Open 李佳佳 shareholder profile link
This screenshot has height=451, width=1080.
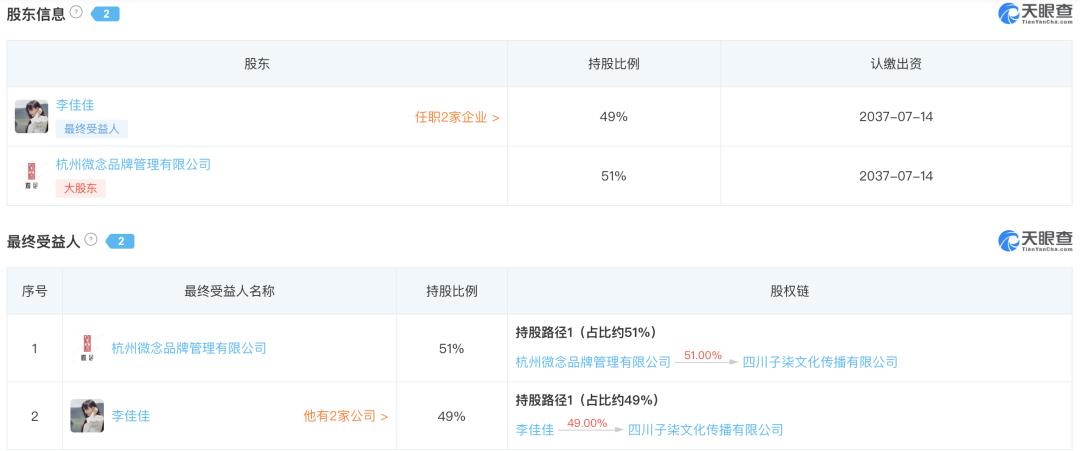(x=75, y=105)
